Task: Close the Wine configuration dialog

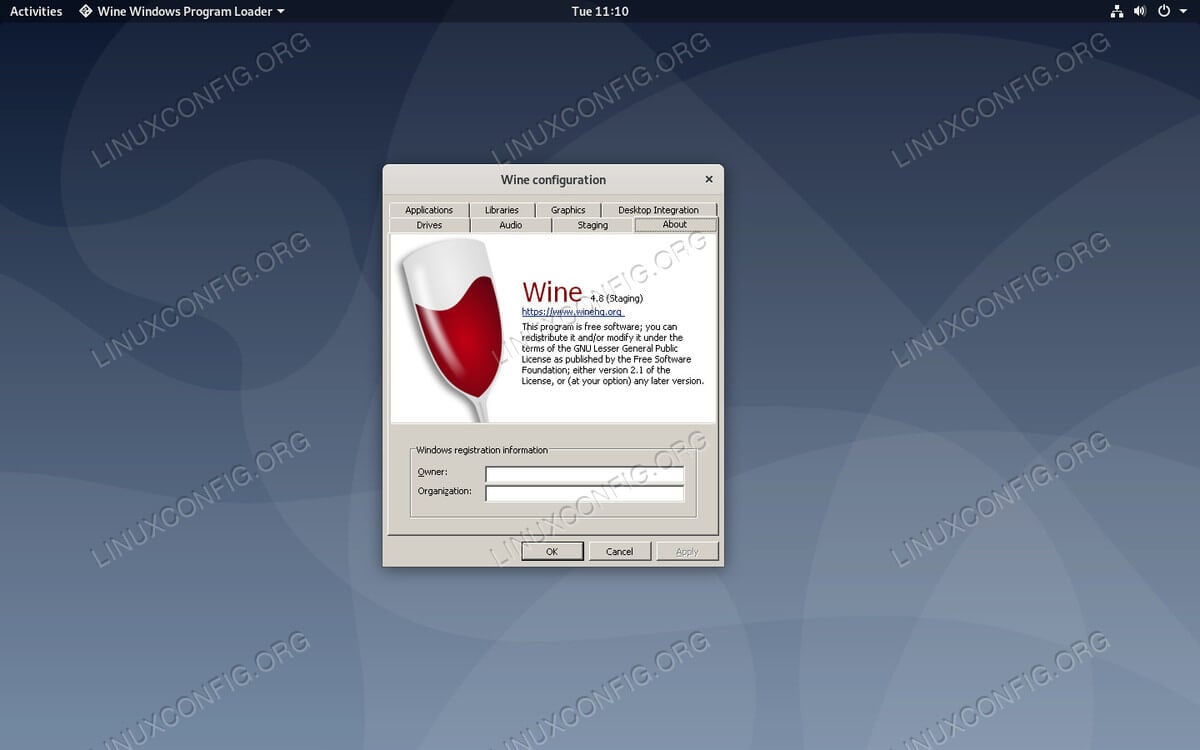Action: point(709,179)
